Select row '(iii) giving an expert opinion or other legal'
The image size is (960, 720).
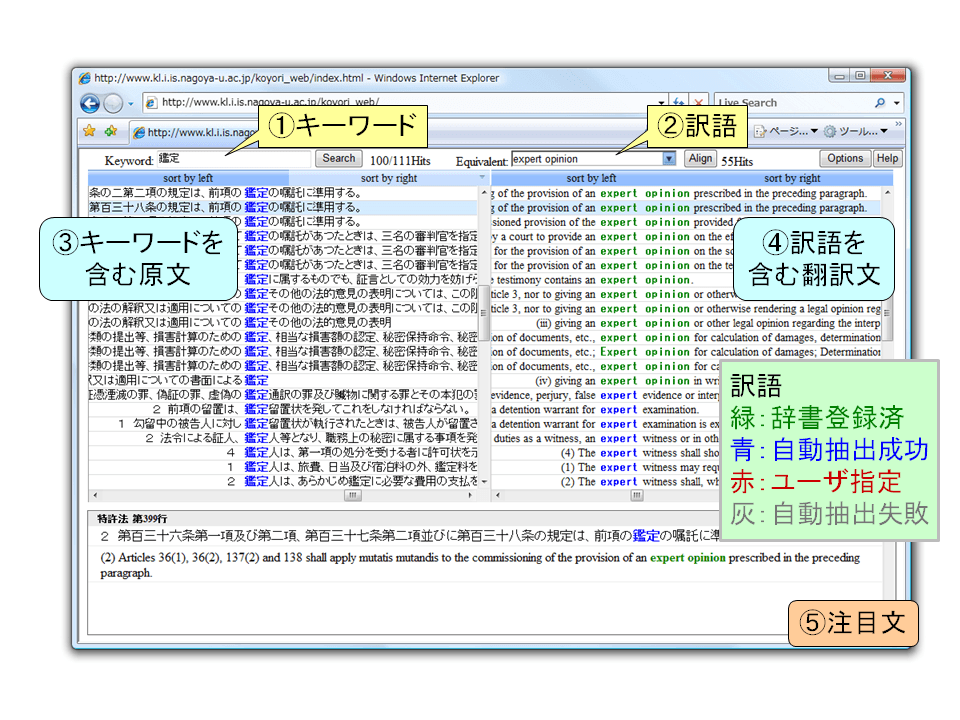pos(686,323)
